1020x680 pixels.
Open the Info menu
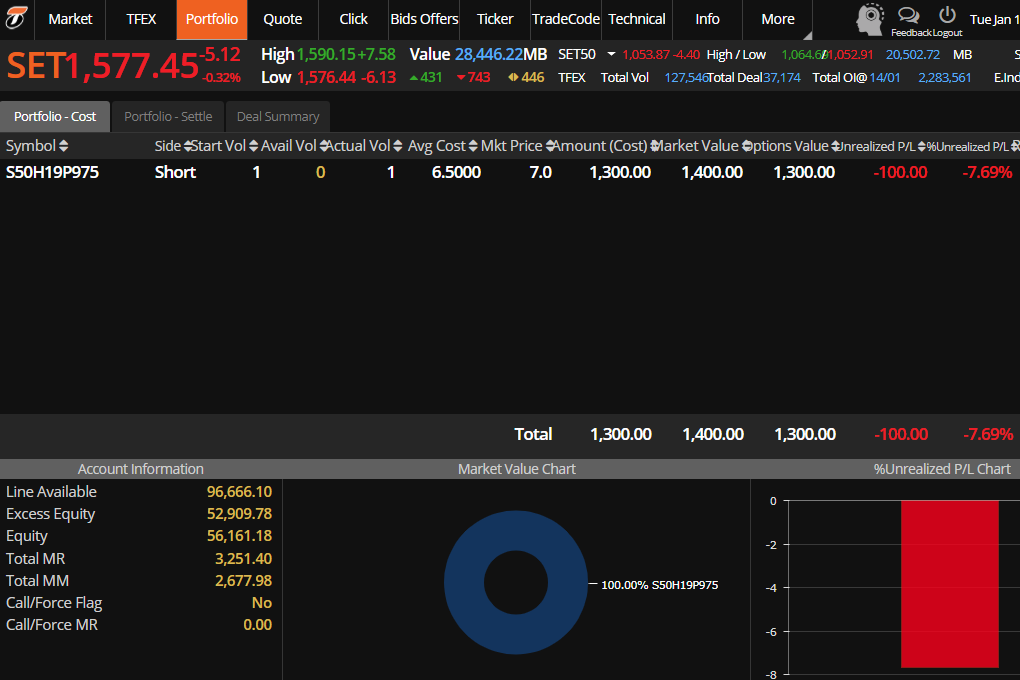[x=707, y=19]
